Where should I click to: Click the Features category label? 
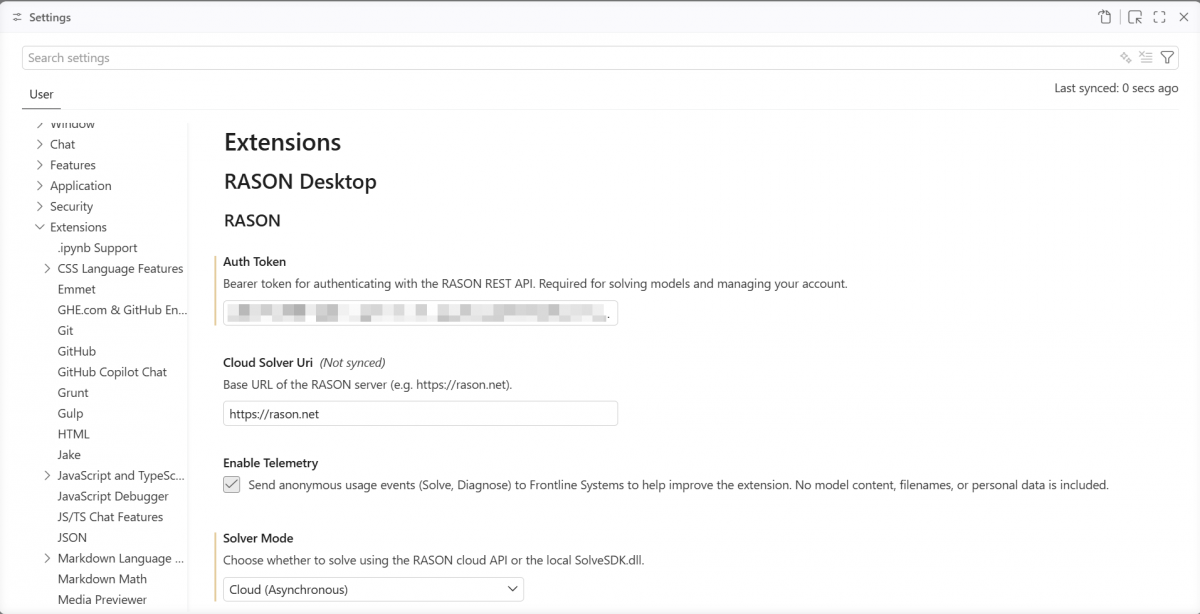tap(73, 165)
